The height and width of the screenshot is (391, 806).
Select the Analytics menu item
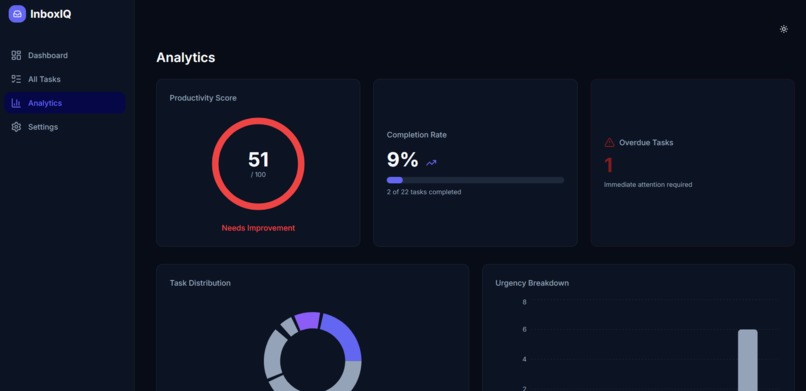click(x=65, y=103)
